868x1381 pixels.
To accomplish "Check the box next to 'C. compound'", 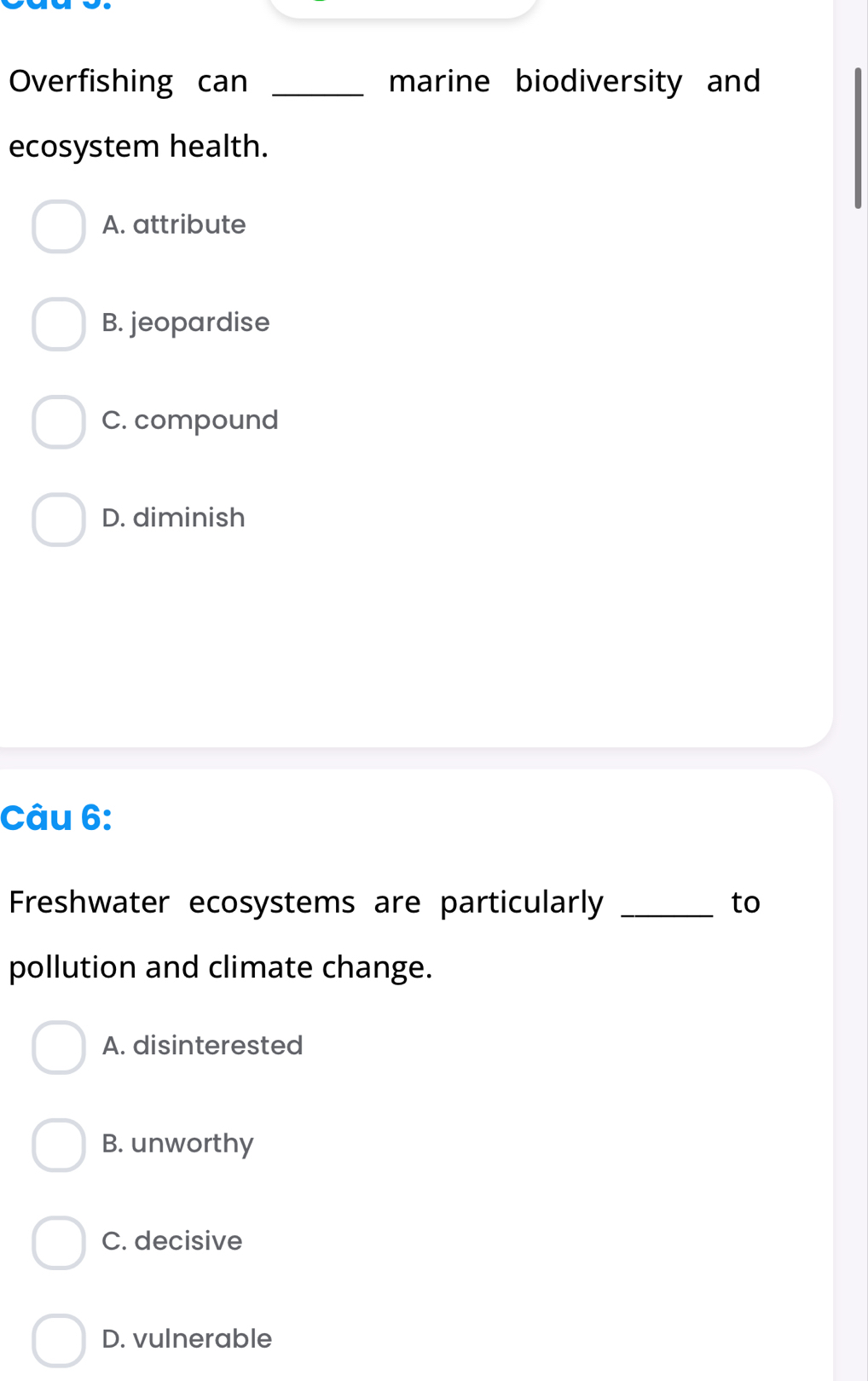I will [x=59, y=421].
